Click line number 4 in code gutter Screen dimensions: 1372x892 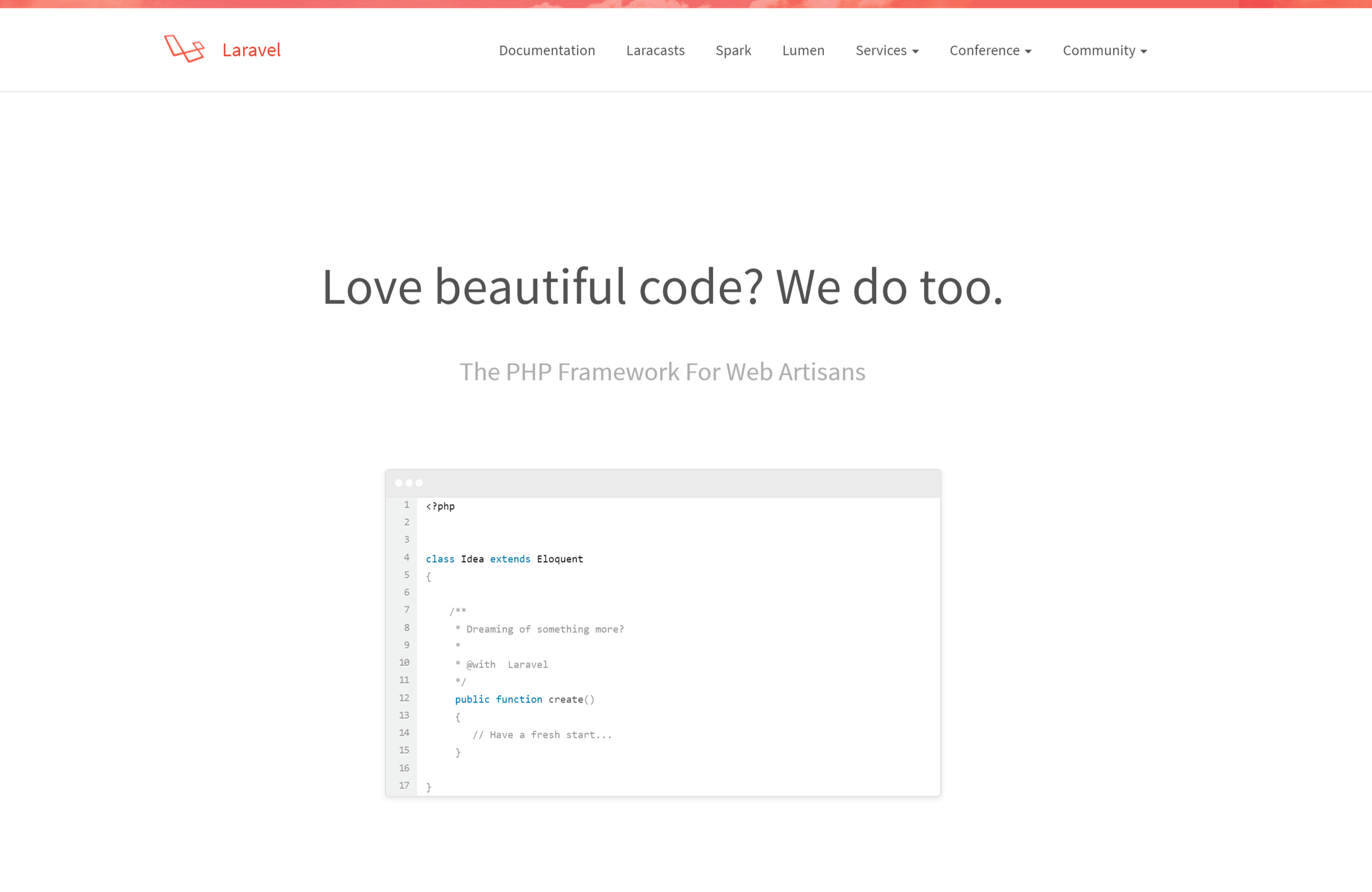[x=407, y=557]
